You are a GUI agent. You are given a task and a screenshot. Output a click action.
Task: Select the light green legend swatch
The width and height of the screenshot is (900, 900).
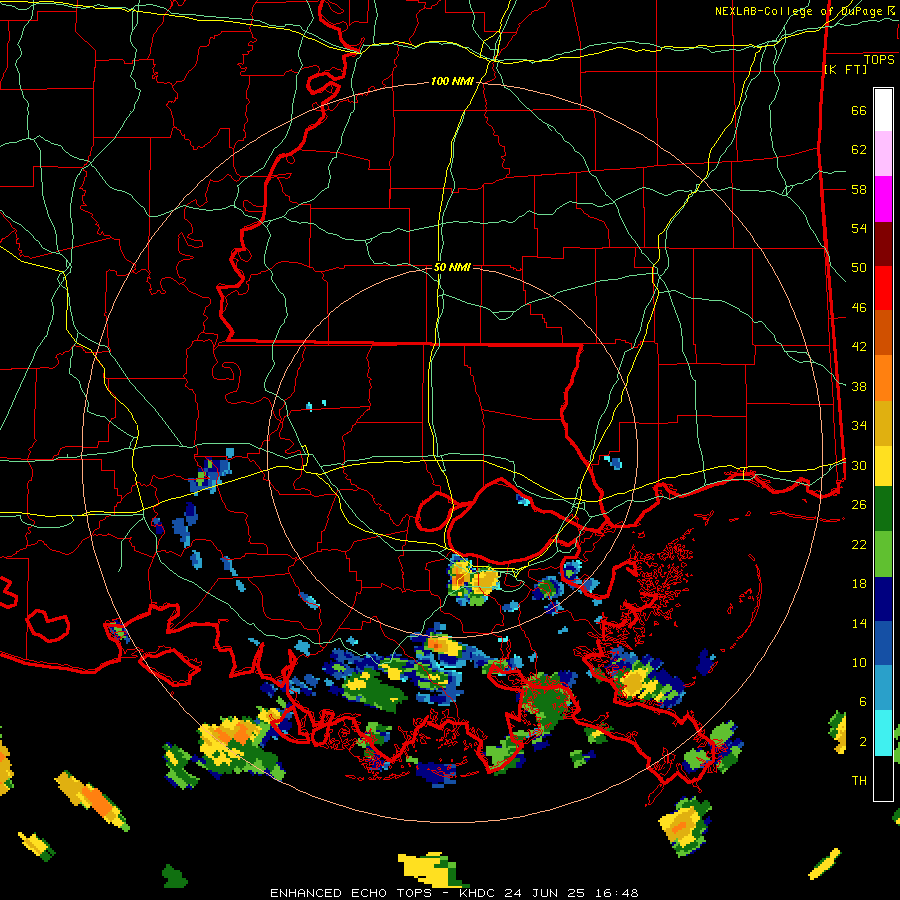(883, 554)
